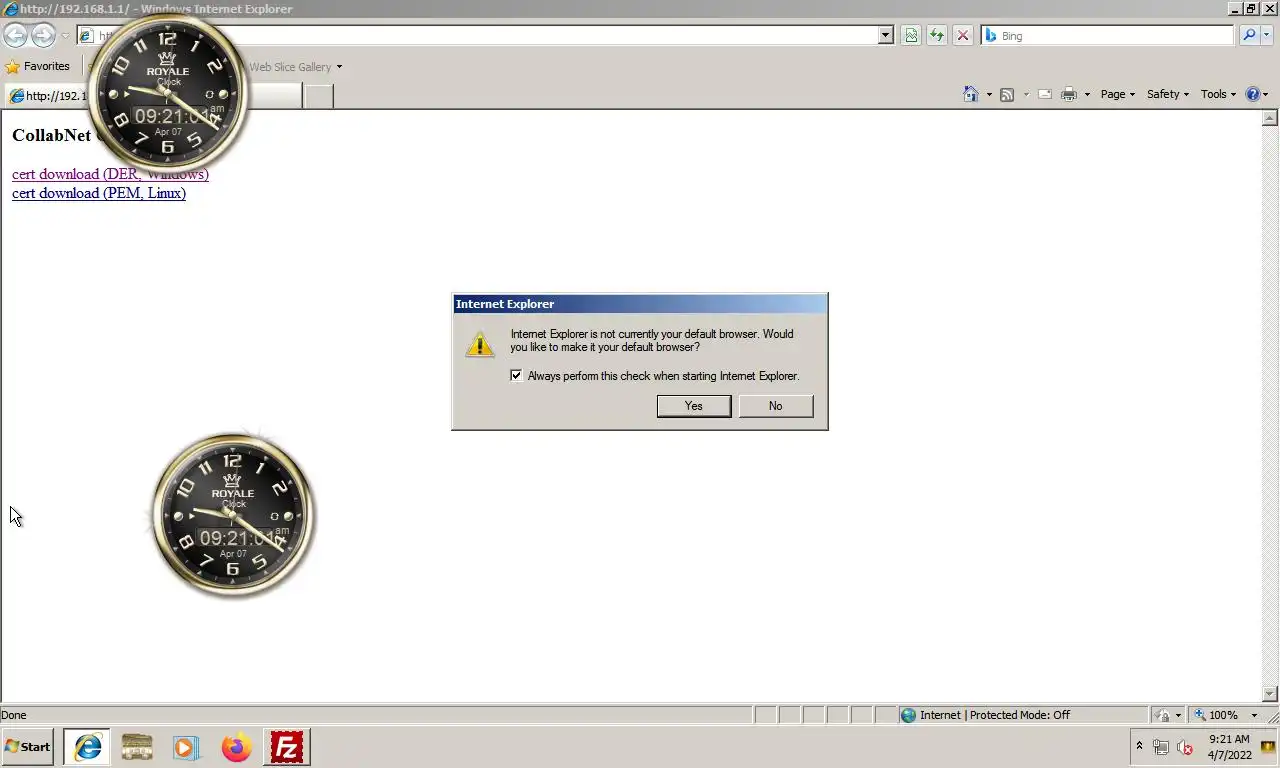Expand the Print button dropdown arrow
This screenshot has height=768, width=1280.
point(1087,95)
